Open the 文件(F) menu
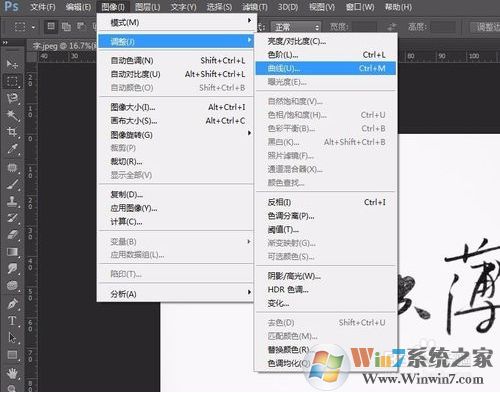 point(43,7)
